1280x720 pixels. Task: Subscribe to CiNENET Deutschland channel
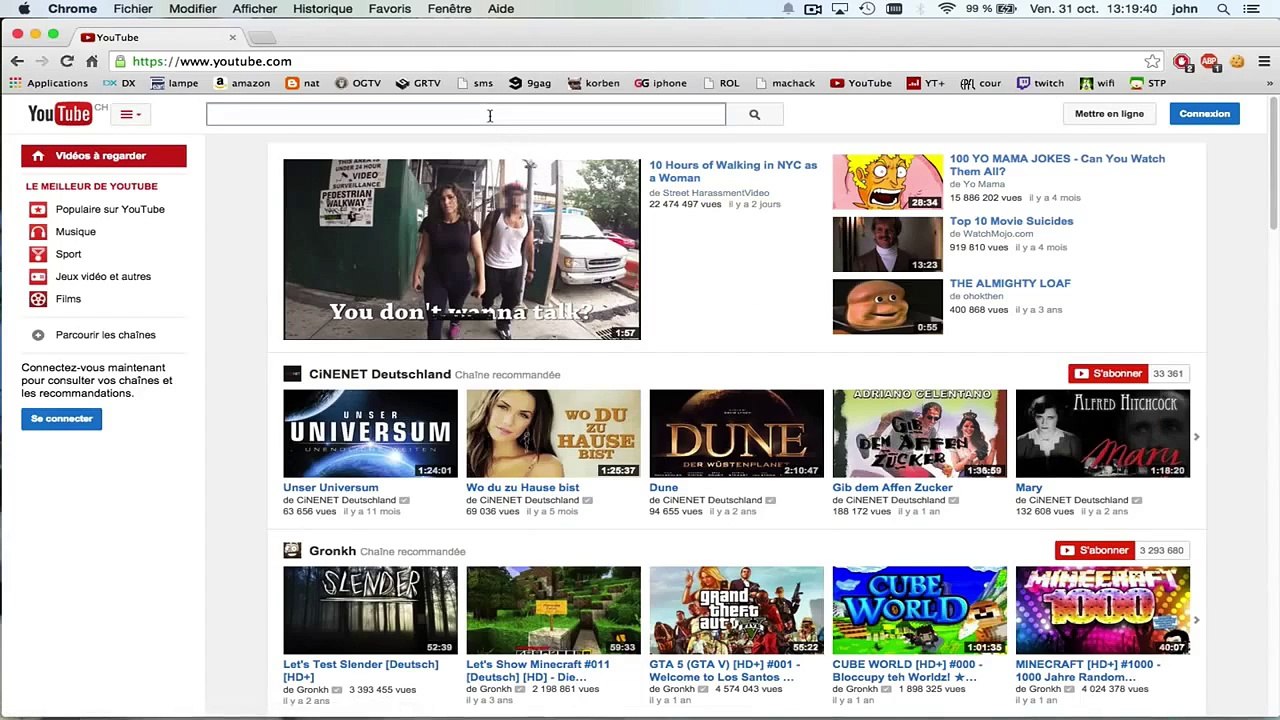point(1107,374)
